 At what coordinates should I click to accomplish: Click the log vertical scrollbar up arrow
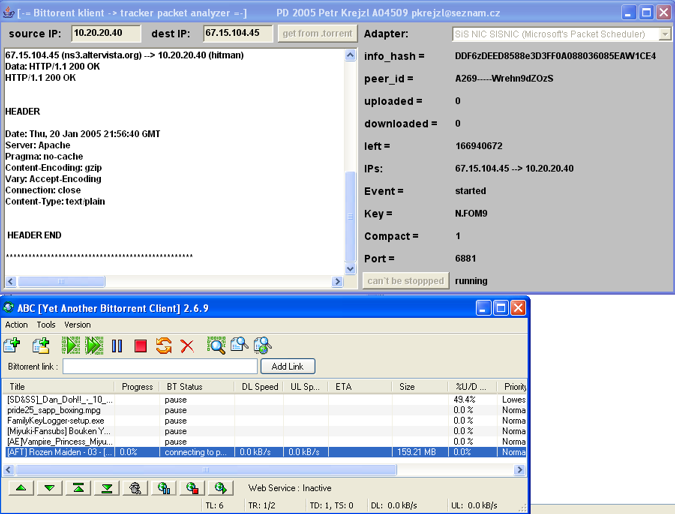tap(350, 55)
